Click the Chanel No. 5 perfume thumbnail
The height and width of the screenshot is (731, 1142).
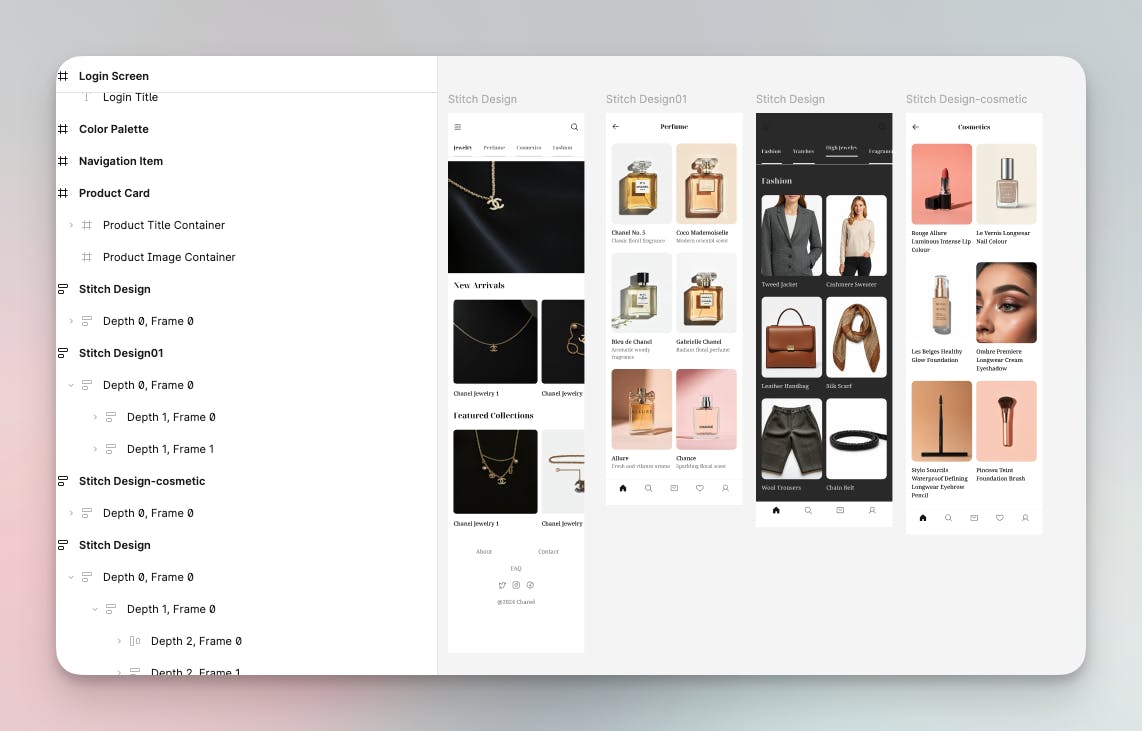(x=642, y=183)
